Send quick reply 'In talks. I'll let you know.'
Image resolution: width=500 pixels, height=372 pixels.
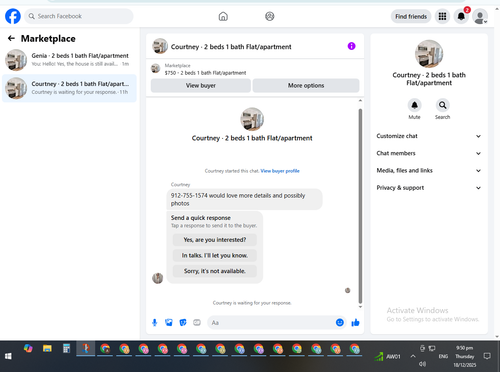point(215,255)
